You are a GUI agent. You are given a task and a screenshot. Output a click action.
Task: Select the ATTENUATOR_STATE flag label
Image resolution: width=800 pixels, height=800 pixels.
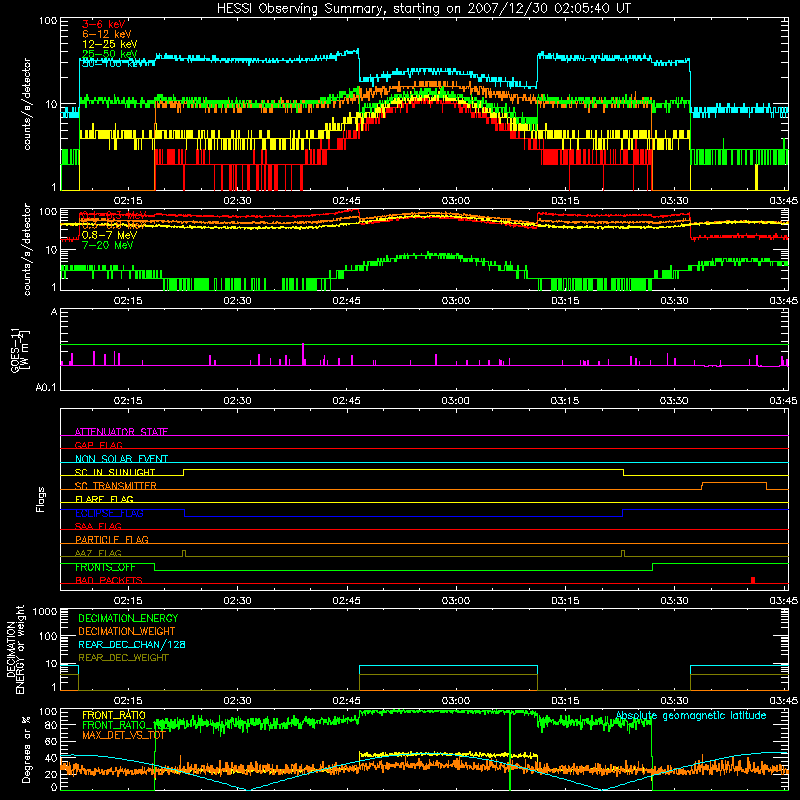(121, 432)
